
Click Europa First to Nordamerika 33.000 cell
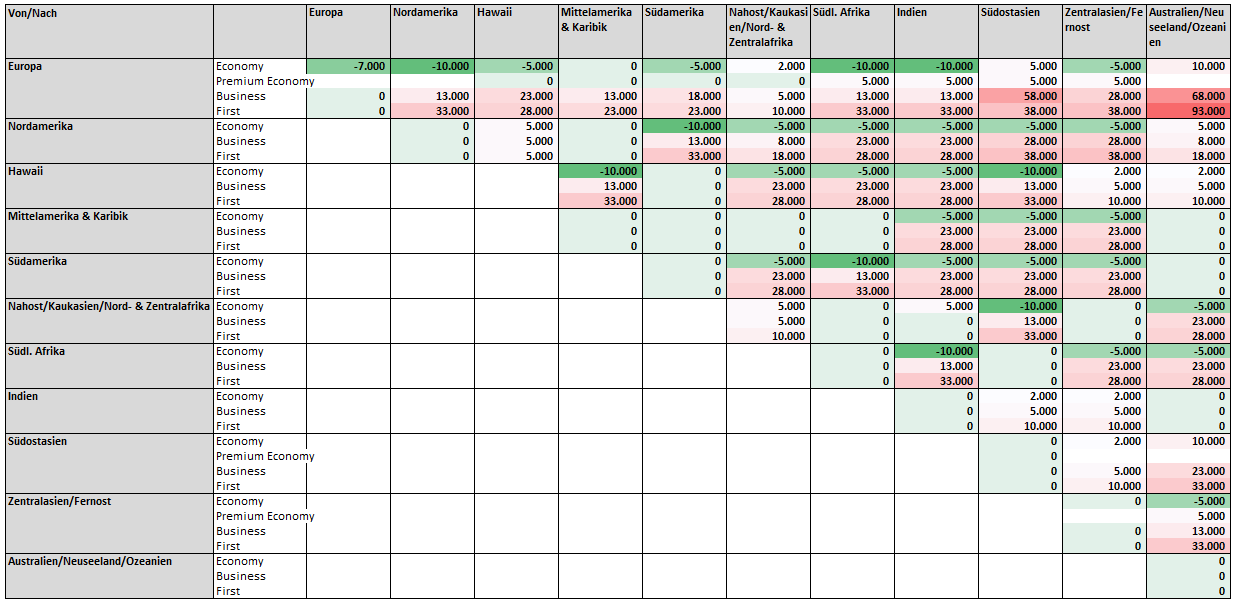point(432,111)
